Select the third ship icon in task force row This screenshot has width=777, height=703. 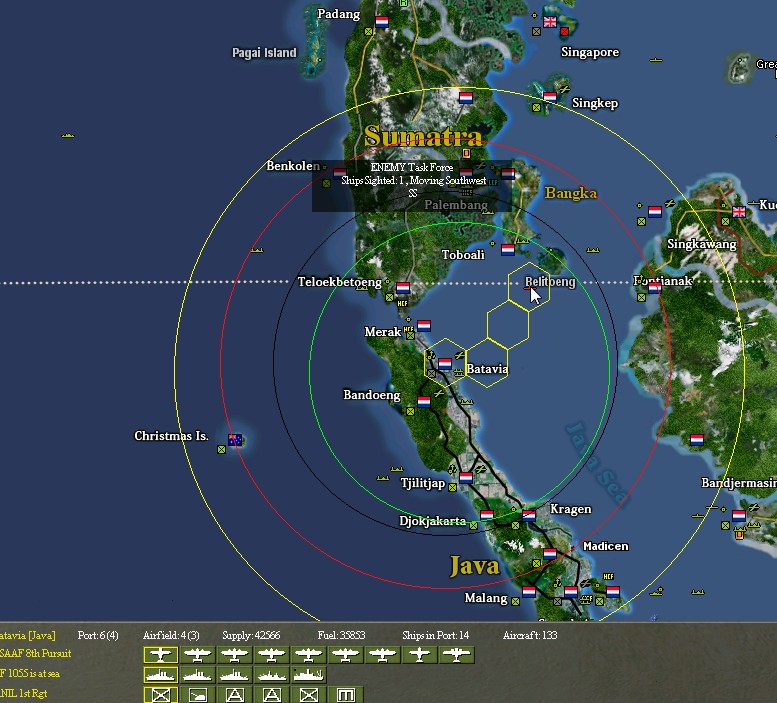pos(235,675)
